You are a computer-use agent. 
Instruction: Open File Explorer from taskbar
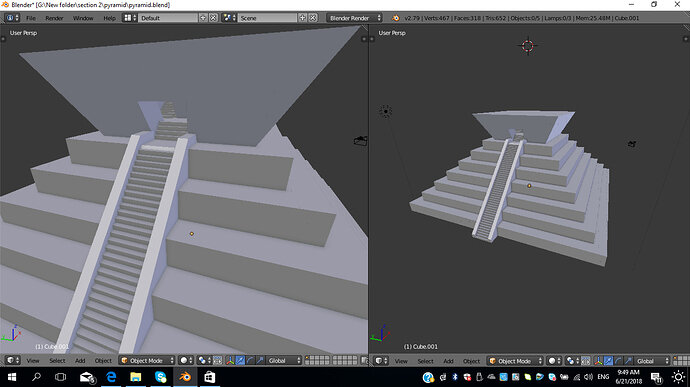click(x=136, y=377)
